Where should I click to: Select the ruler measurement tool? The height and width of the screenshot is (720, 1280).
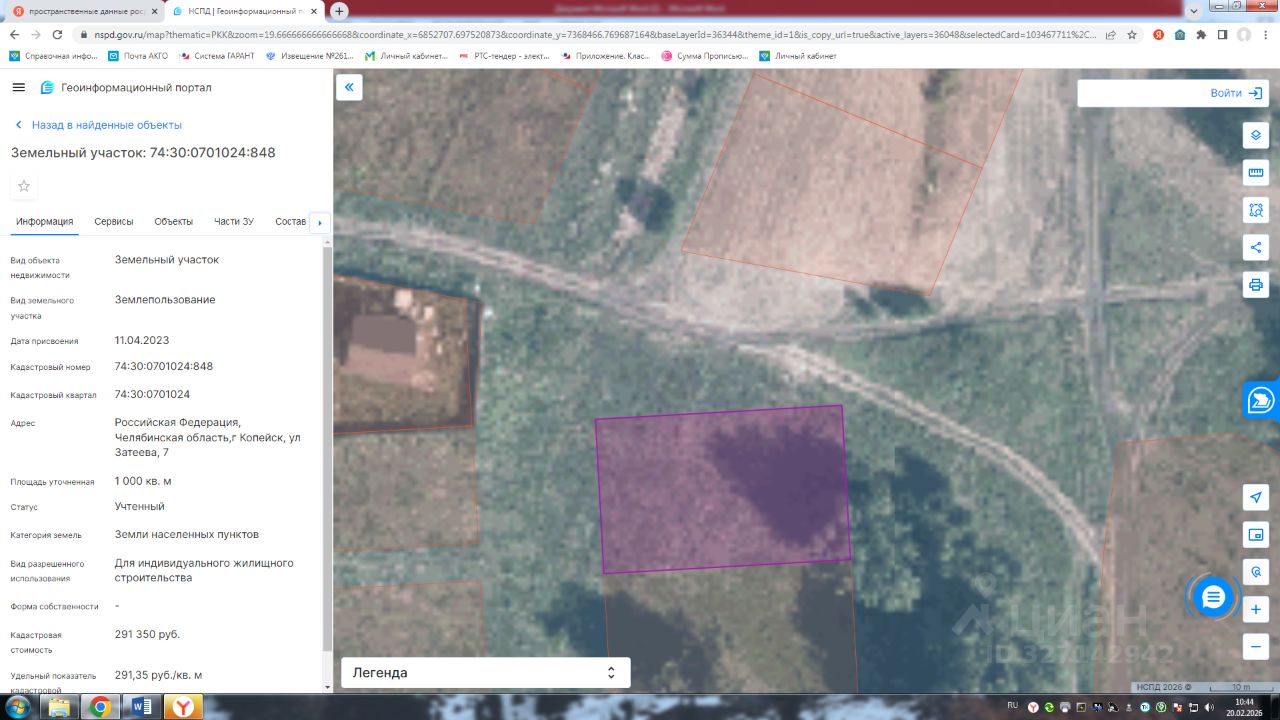point(1256,173)
